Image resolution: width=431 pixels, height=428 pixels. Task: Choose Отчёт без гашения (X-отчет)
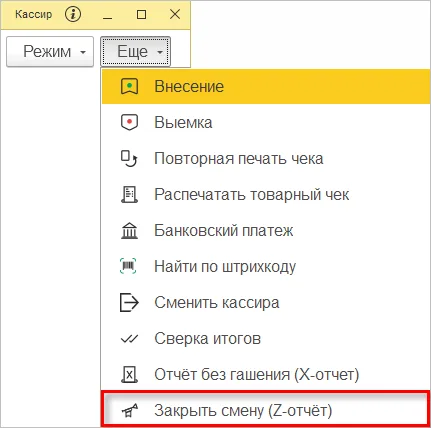pos(266,374)
